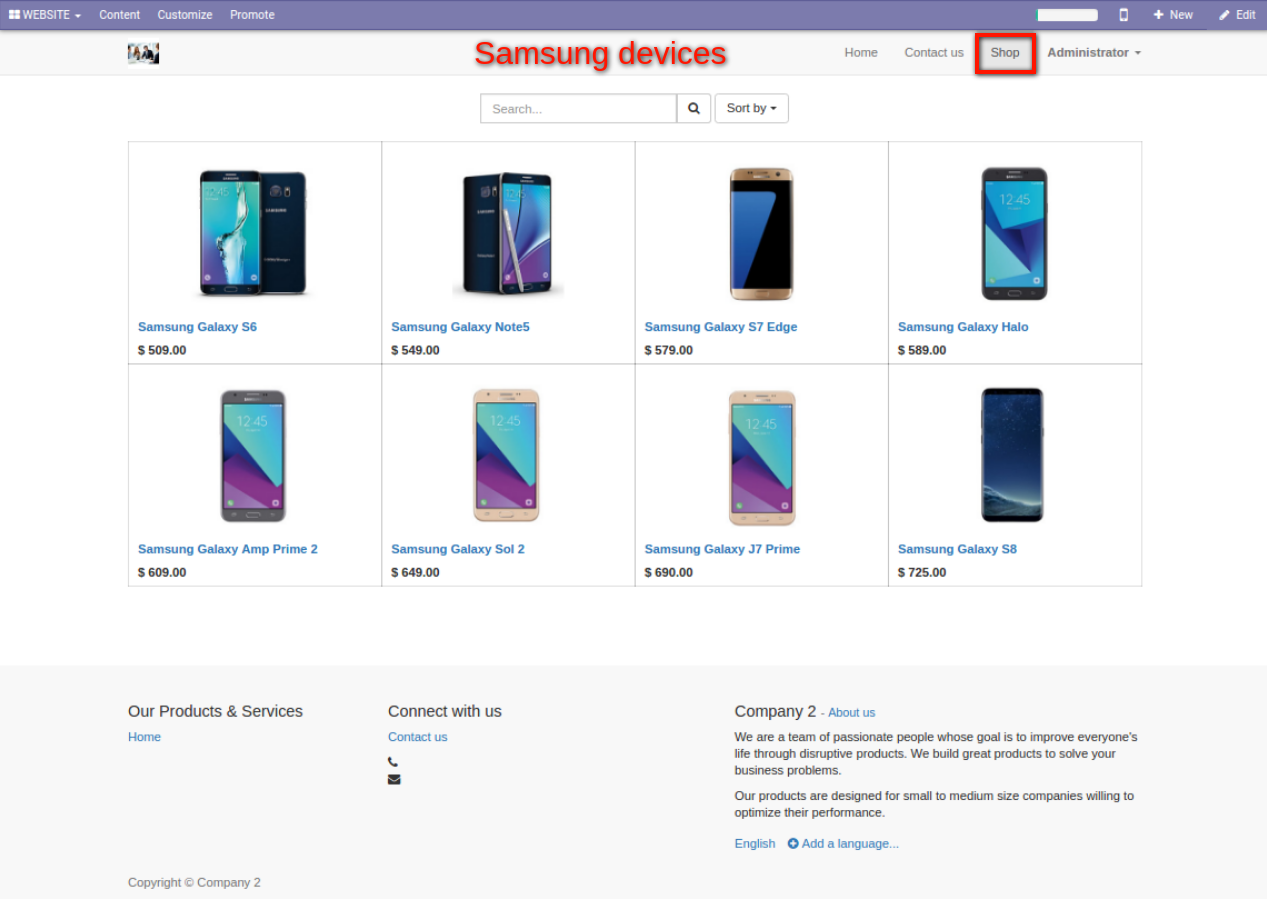The height and width of the screenshot is (900, 1267).
Task: Click the plus-circle Add a language icon
Action: coord(793,844)
